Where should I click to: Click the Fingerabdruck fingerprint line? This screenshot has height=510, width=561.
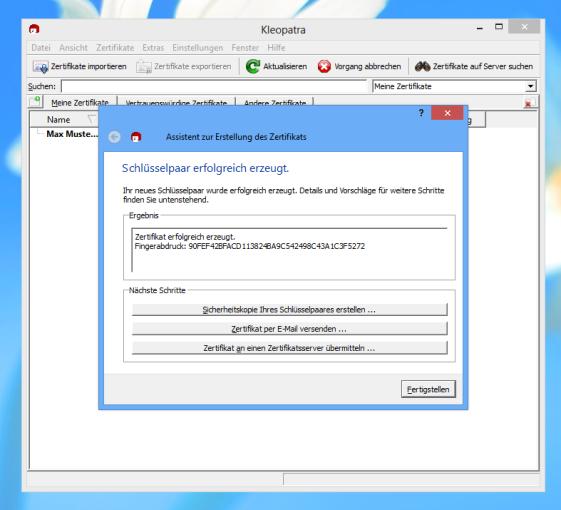250,246
